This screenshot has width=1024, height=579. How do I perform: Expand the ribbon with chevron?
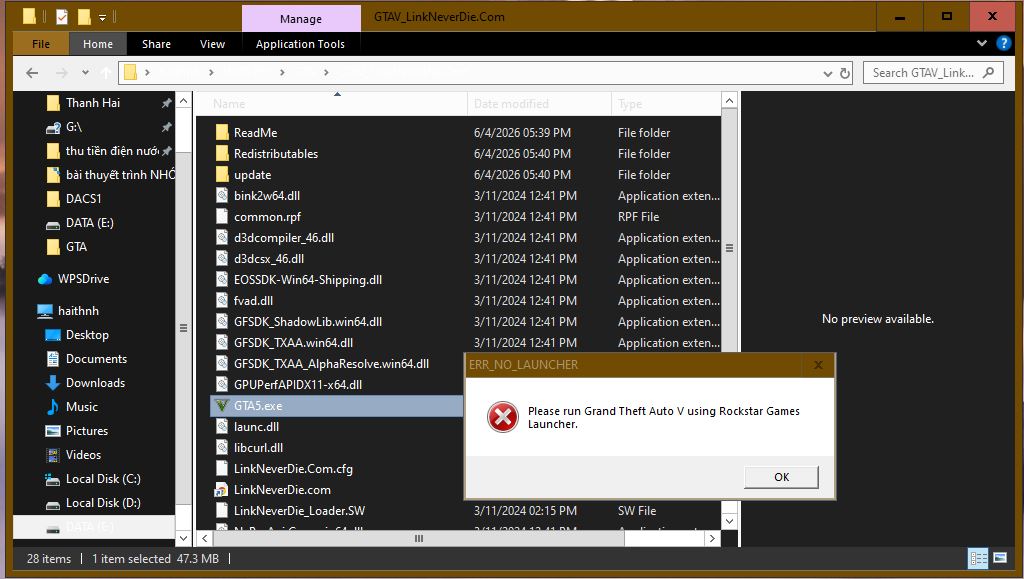click(982, 43)
